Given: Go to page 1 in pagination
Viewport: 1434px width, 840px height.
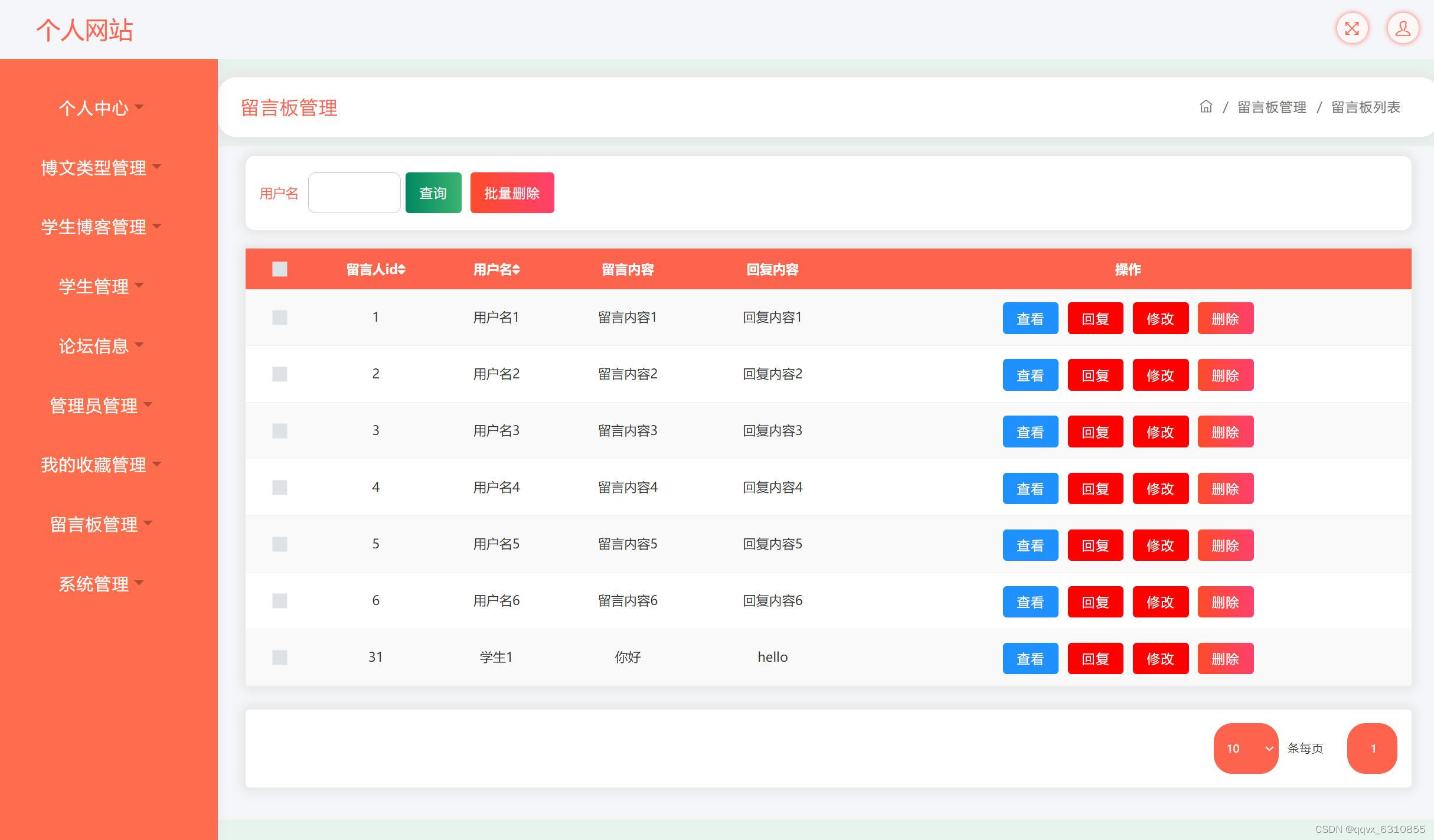Looking at the screenshot, I should coord(1372,749).
